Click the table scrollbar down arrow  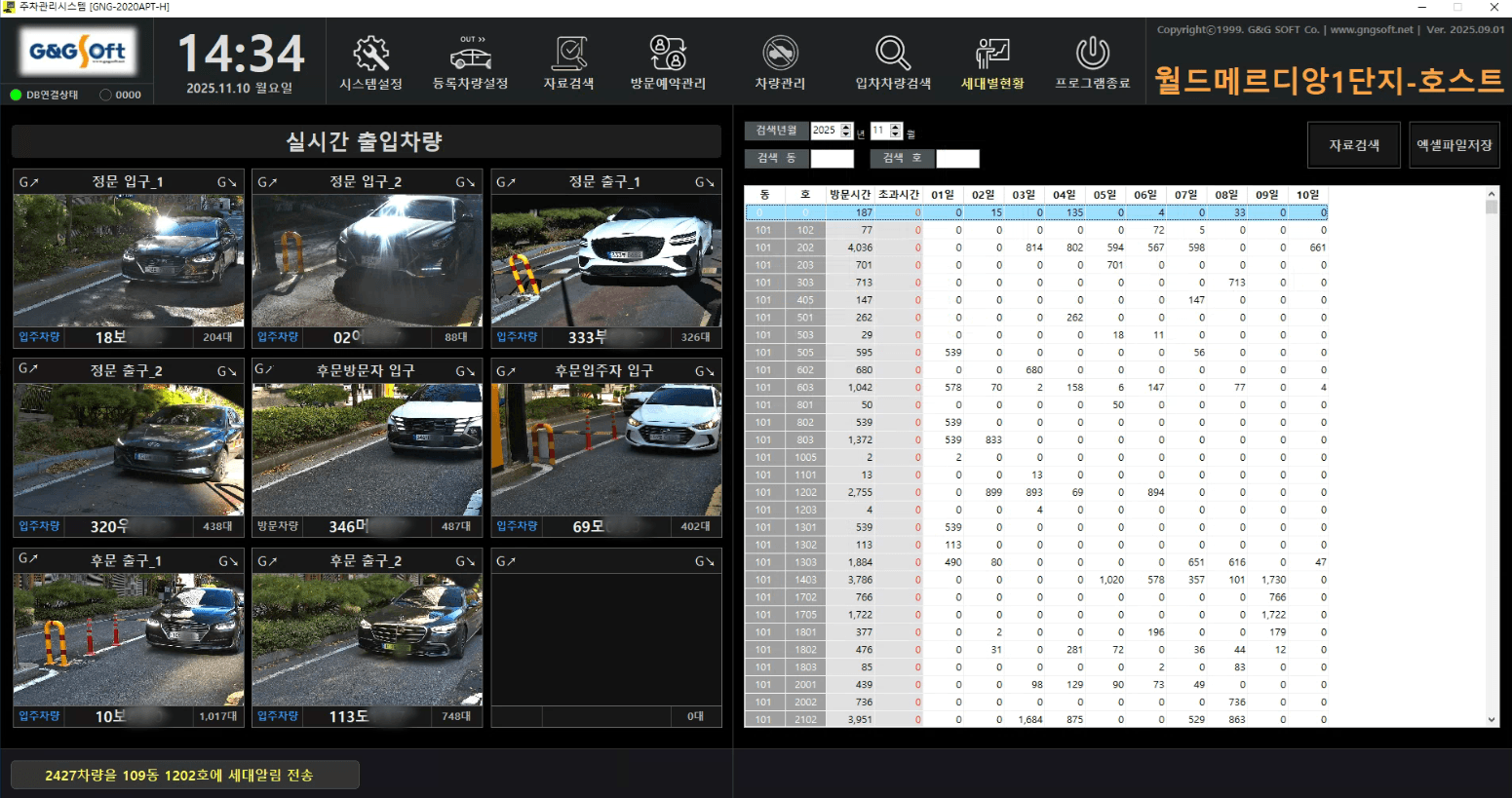tap(1492, 719)
